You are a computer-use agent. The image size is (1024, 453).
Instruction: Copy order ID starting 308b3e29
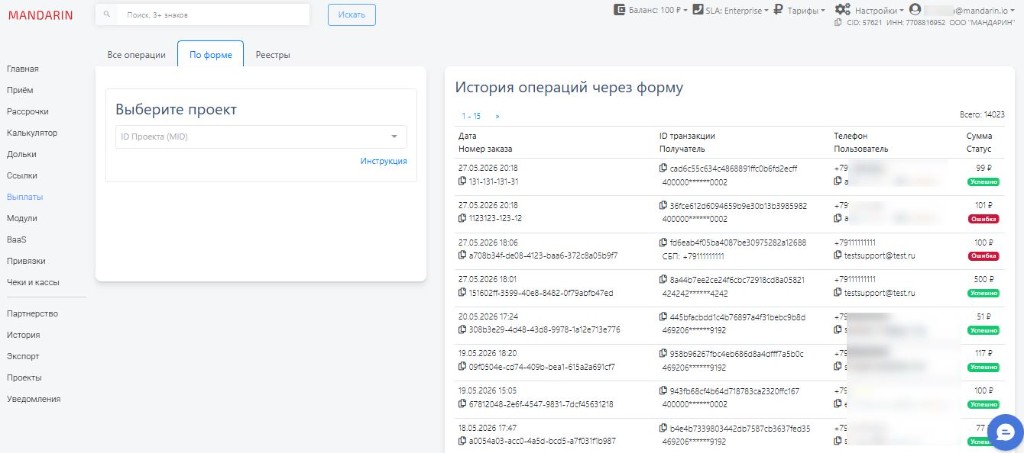point(462,330)
